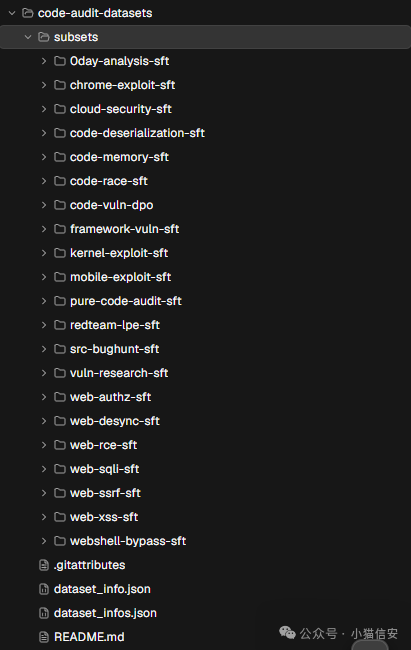Viewport: 411px width, 650px height.
Task: Click the file icon beside README.md
Action: [x=44, y=637]
